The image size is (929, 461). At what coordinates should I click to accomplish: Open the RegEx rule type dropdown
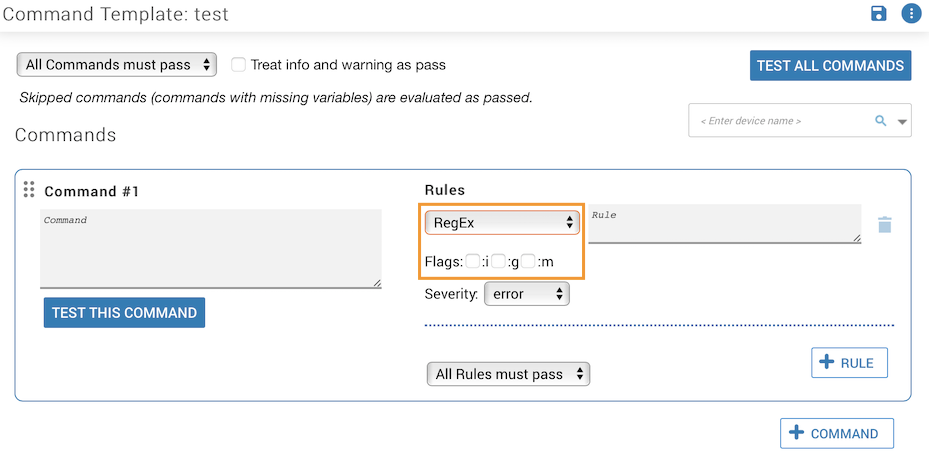coord(502,222)
